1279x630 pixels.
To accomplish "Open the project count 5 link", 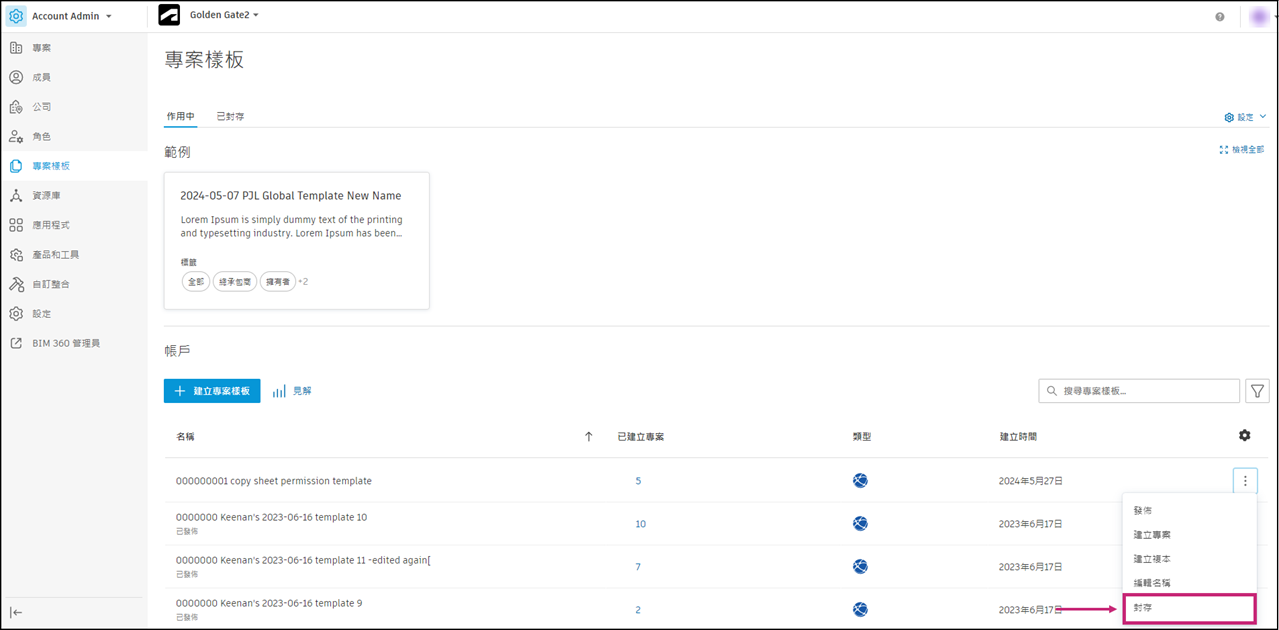I will 639,481.
